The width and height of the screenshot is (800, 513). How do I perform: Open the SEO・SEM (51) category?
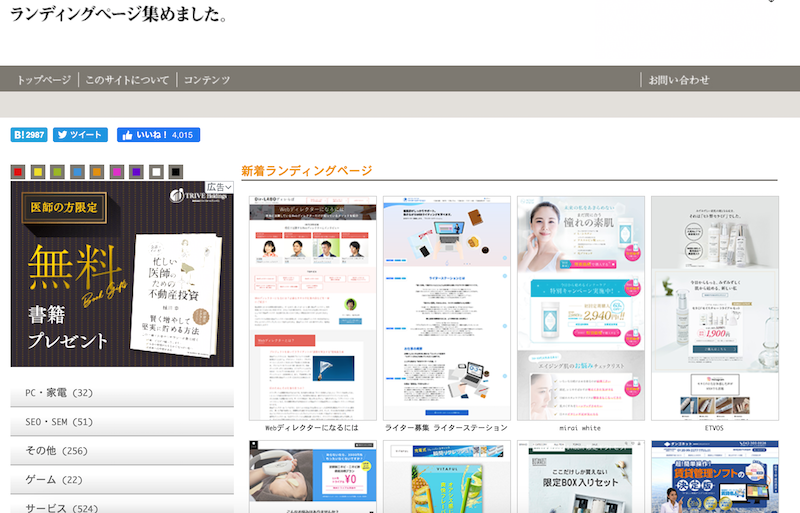tap(122, 422)
